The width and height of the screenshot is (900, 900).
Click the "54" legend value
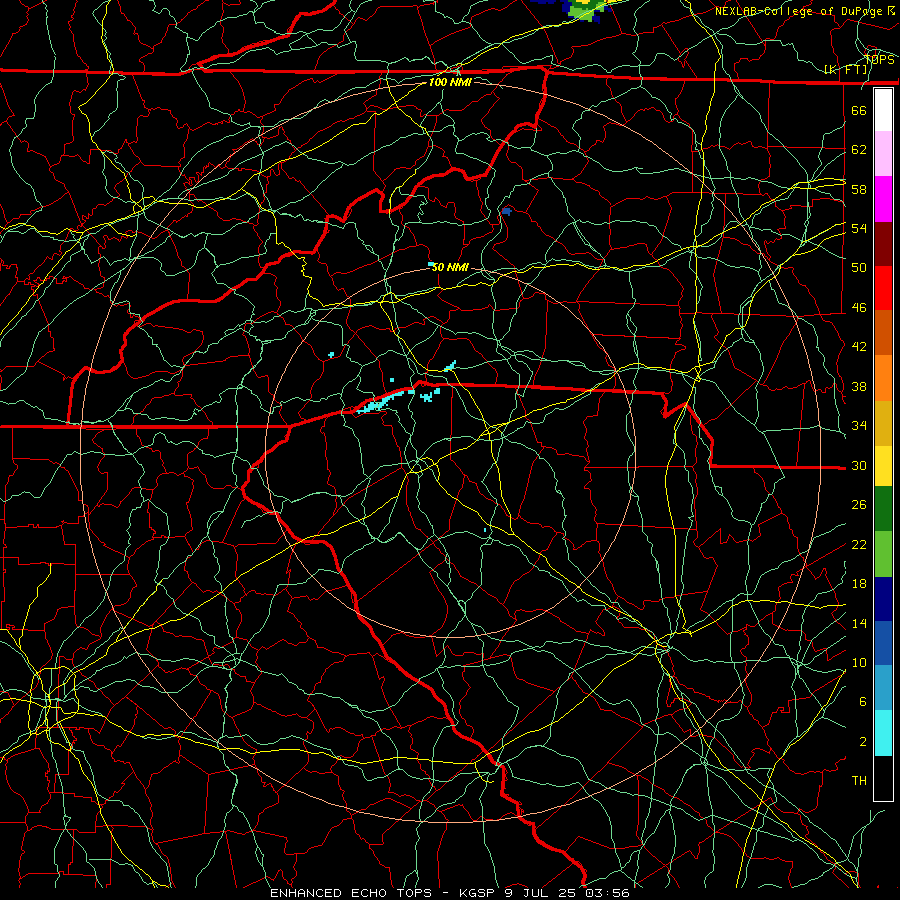click(x=859, y=228)
